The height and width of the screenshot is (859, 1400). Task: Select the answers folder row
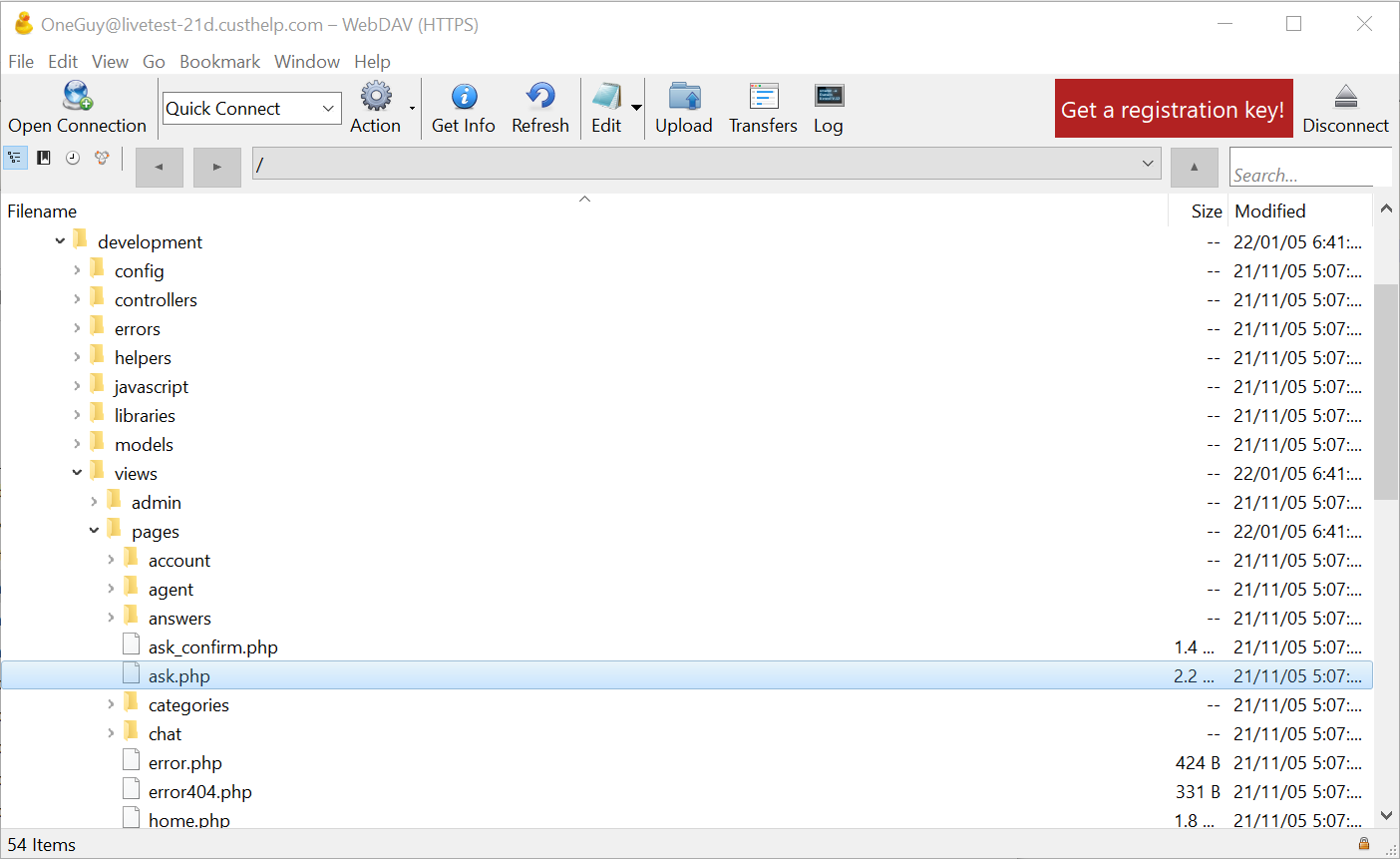[x=687, y=618]
